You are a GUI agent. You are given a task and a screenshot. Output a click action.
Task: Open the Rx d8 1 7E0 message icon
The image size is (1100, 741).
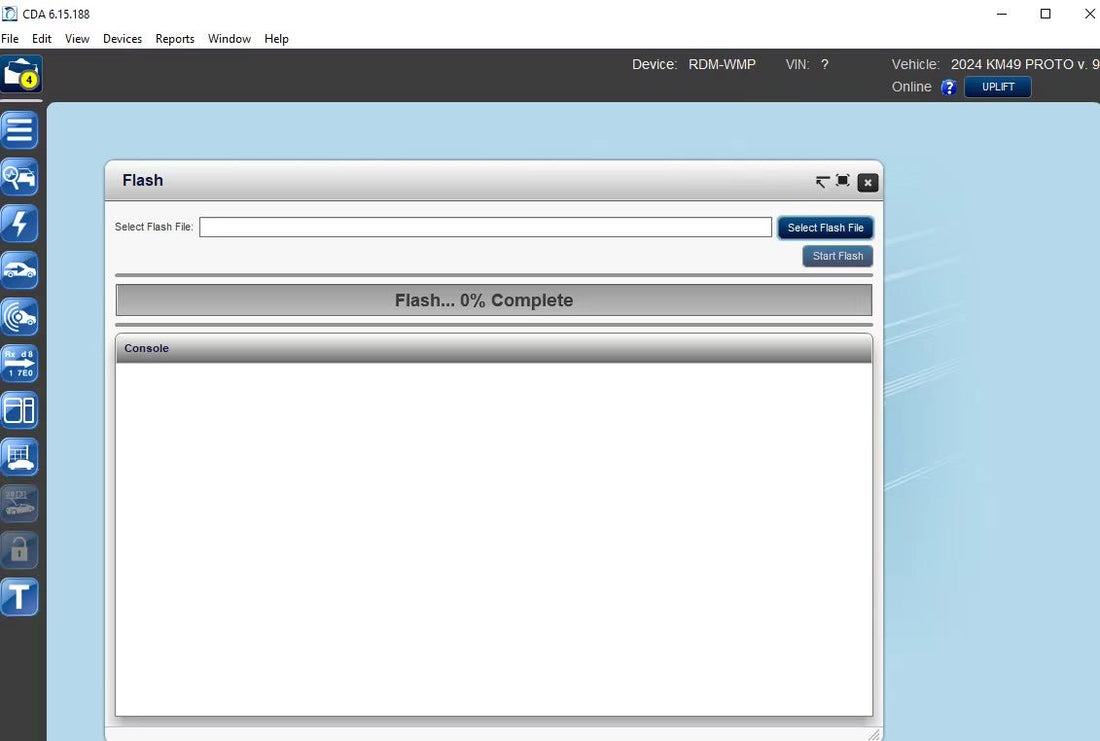coord(20,364)
